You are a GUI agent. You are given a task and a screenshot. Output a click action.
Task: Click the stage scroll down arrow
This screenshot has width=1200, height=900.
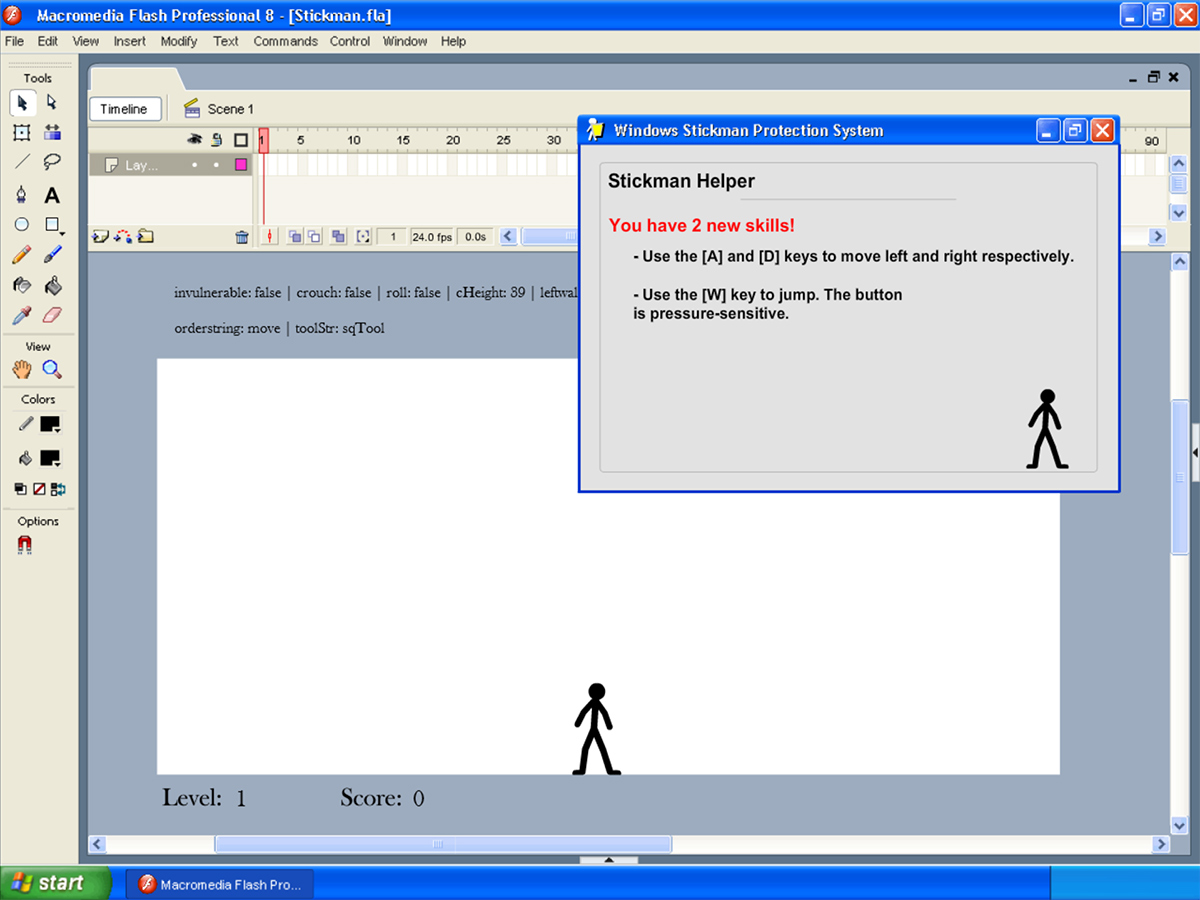(1179, 824)
